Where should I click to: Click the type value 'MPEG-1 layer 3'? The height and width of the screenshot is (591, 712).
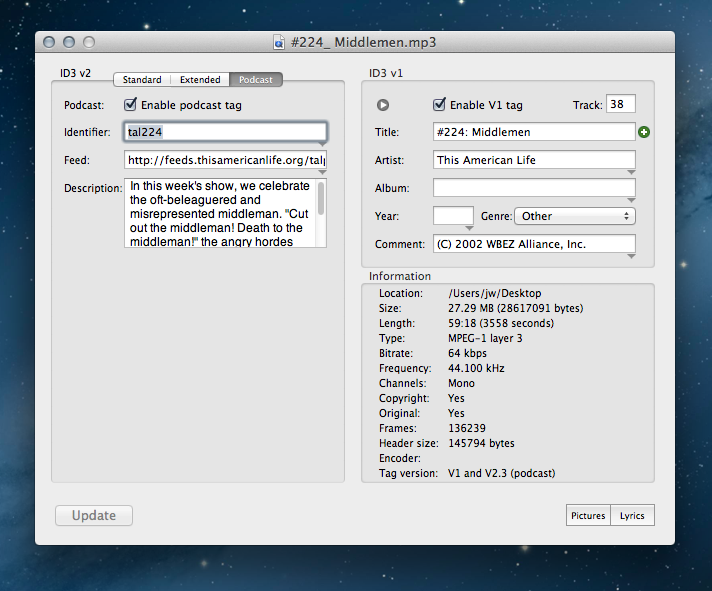pyautogui.click(x=485, y=338)
